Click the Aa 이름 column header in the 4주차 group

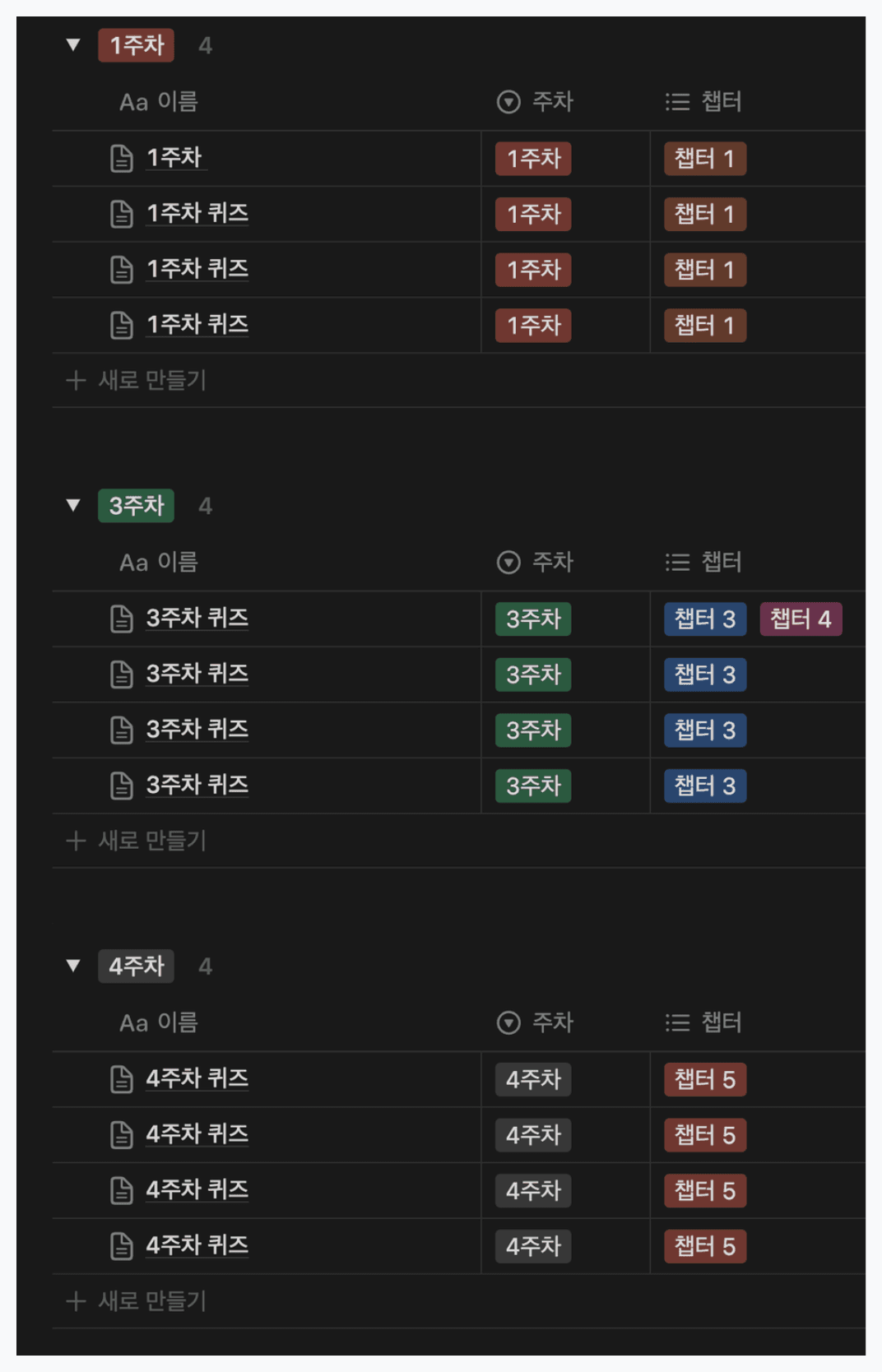[x=159, y=1022]
